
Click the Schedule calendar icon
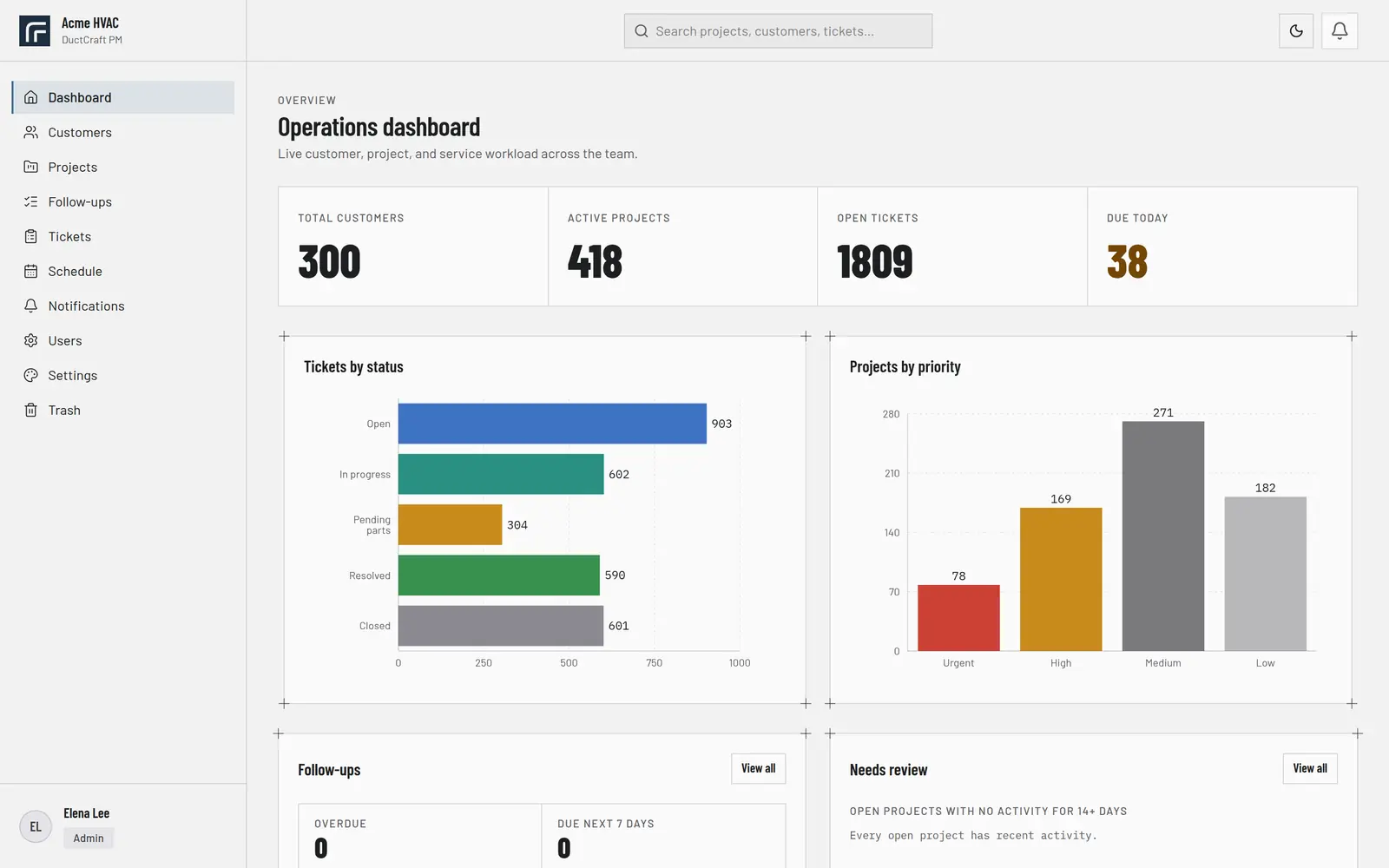tap(31, 271)
